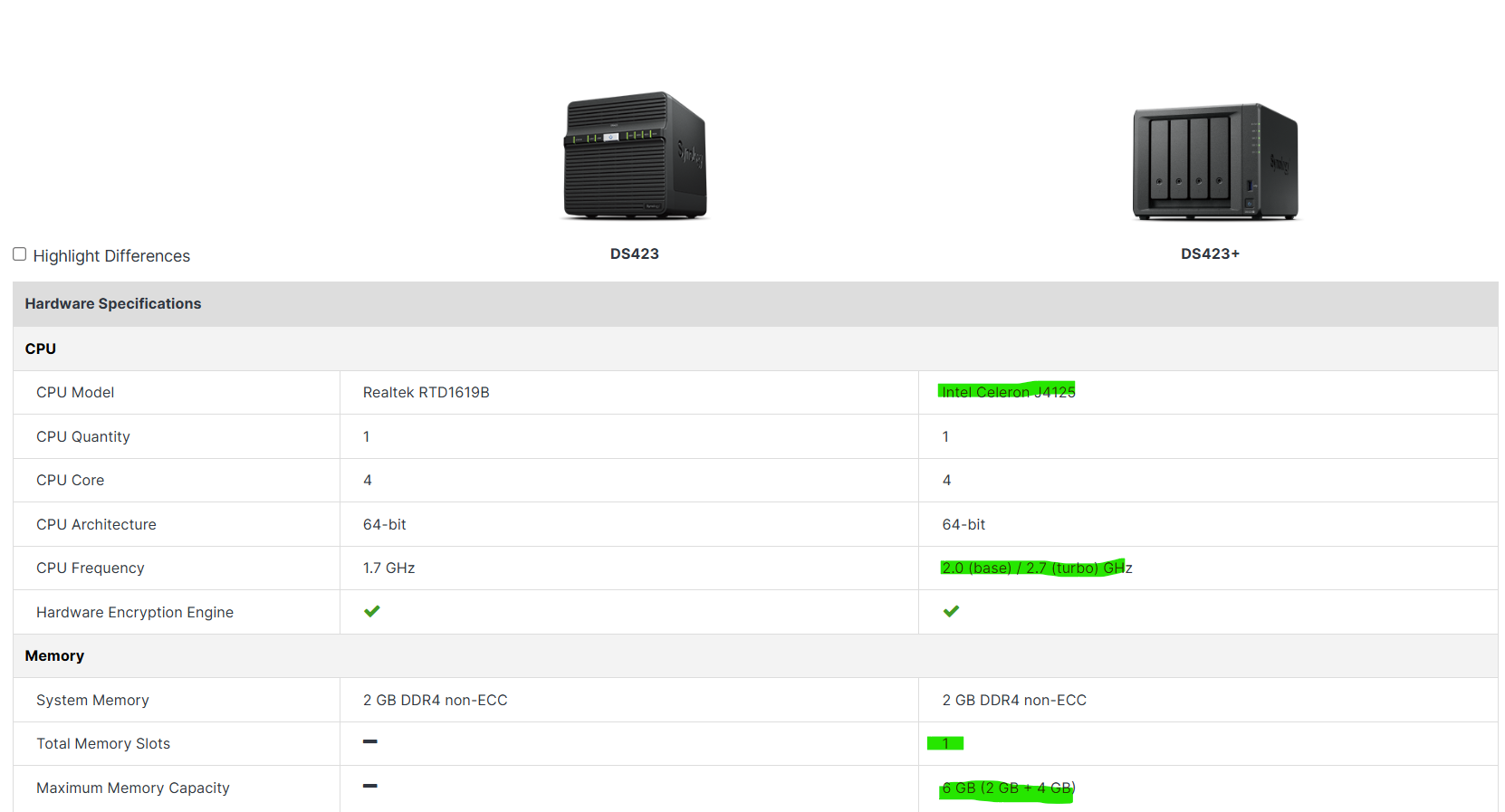Select the 1.7 GHz frequency value
1505x812 pixels.
coord(389,568)
